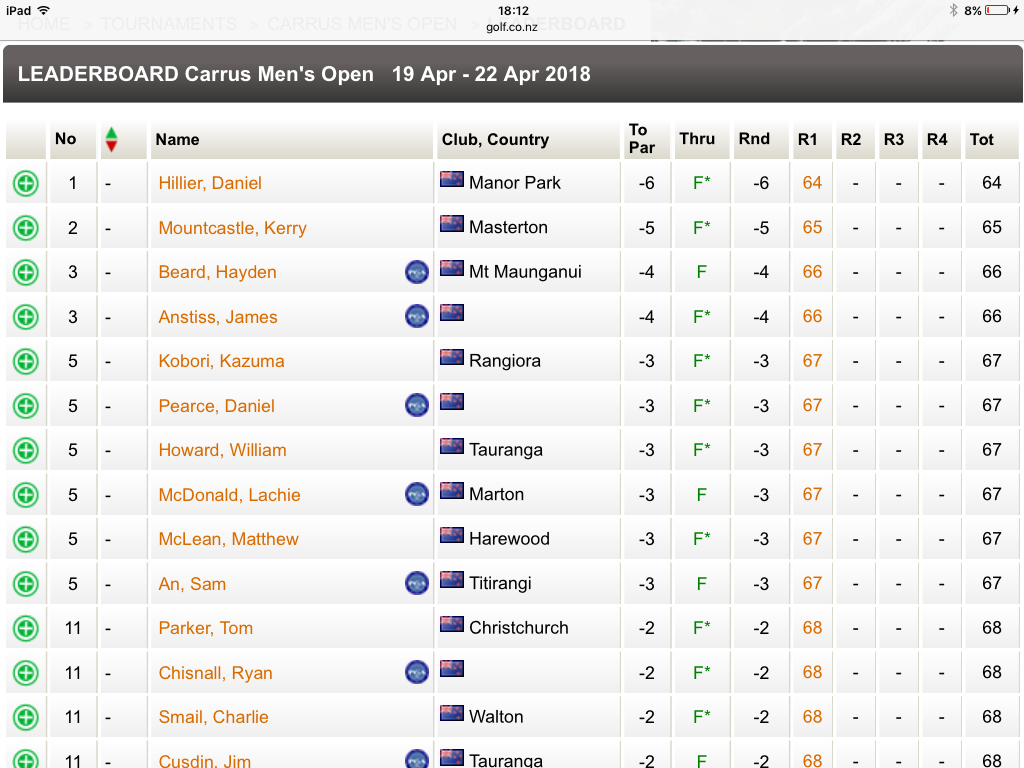Viewport: 1024px width, 768px height.
Task: Click the position change arrows column icon
Action: point(112,139)
